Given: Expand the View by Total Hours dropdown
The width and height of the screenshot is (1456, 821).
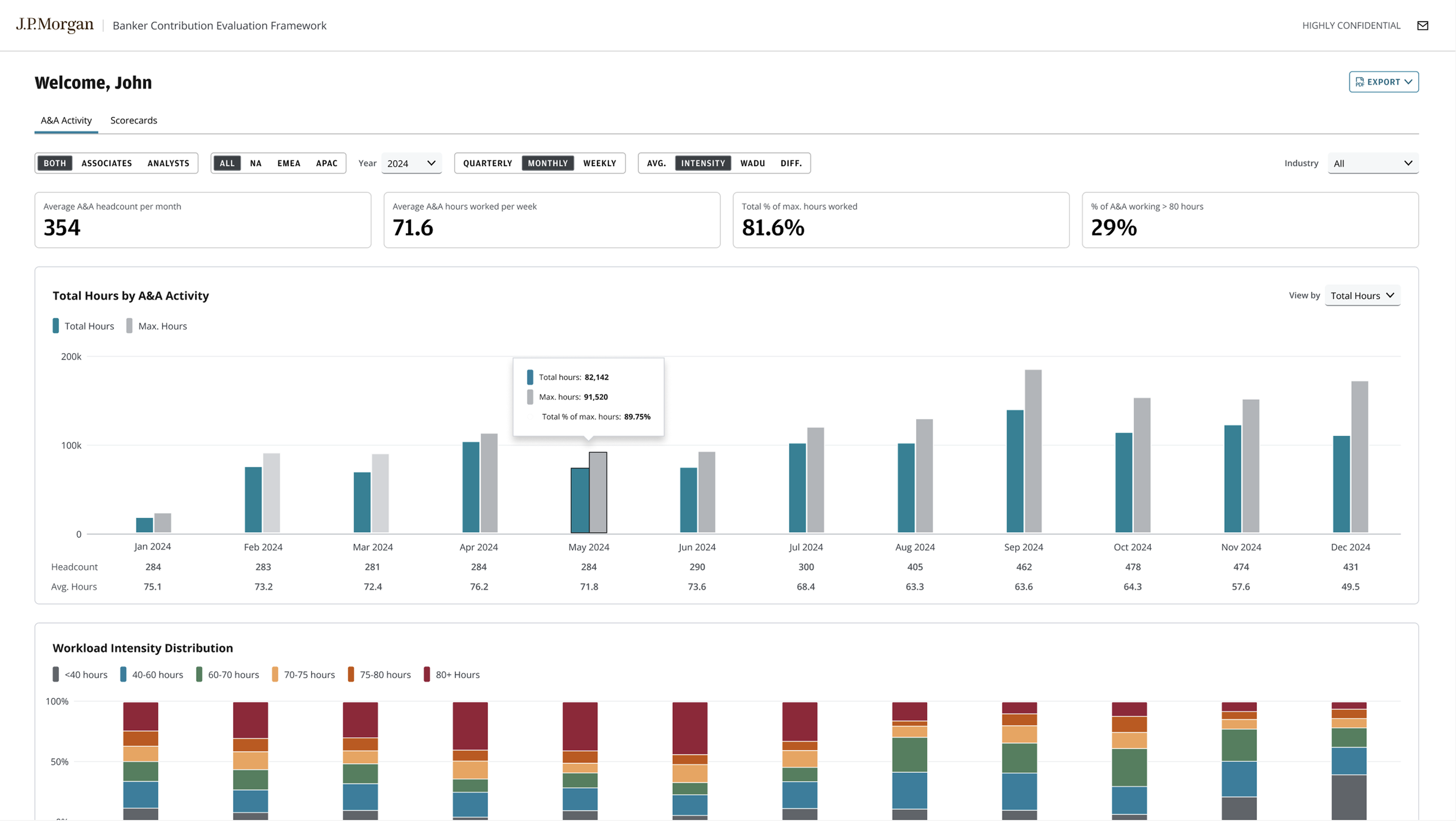Looking at the screenshot, I should 1362,295.
